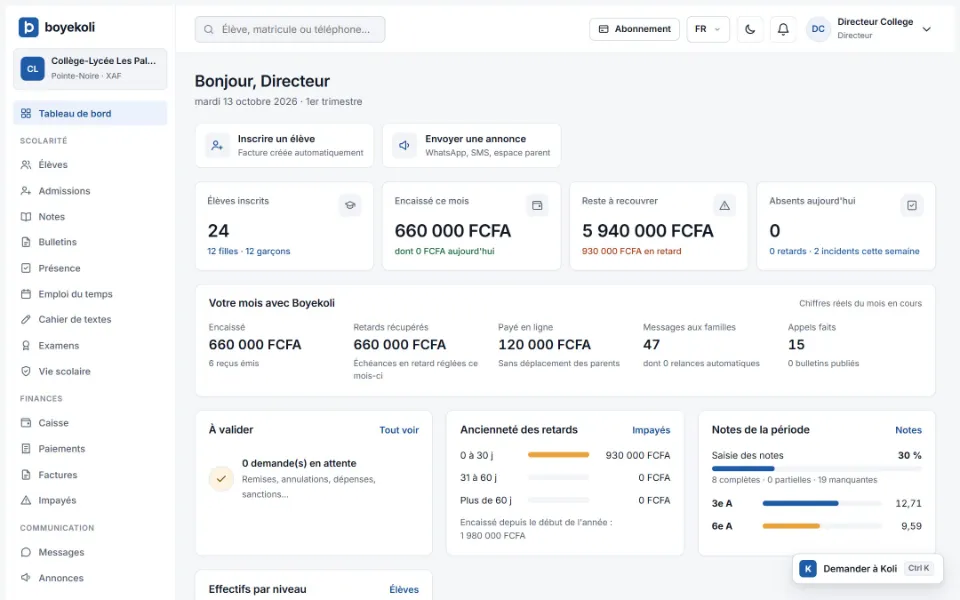Click the checkmark icon in À valider

coord(221,479)
